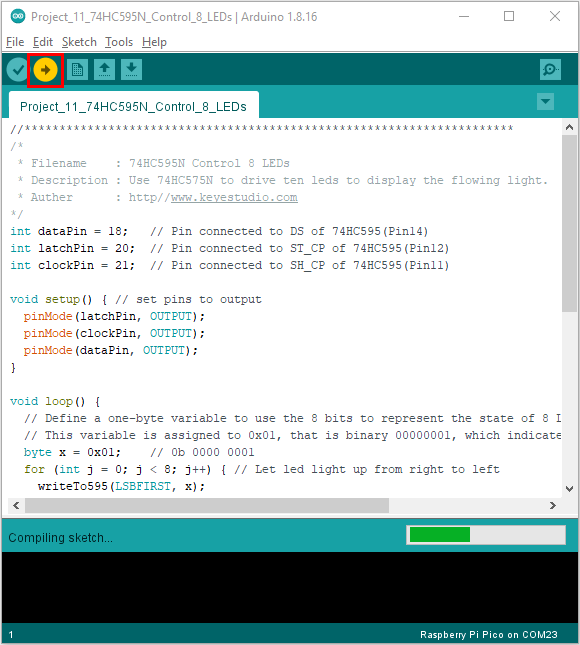This screenshot has width=580, height=645.
Task: Click the vertical scrollbar up arrow
Action: click(x=569, y=127)
